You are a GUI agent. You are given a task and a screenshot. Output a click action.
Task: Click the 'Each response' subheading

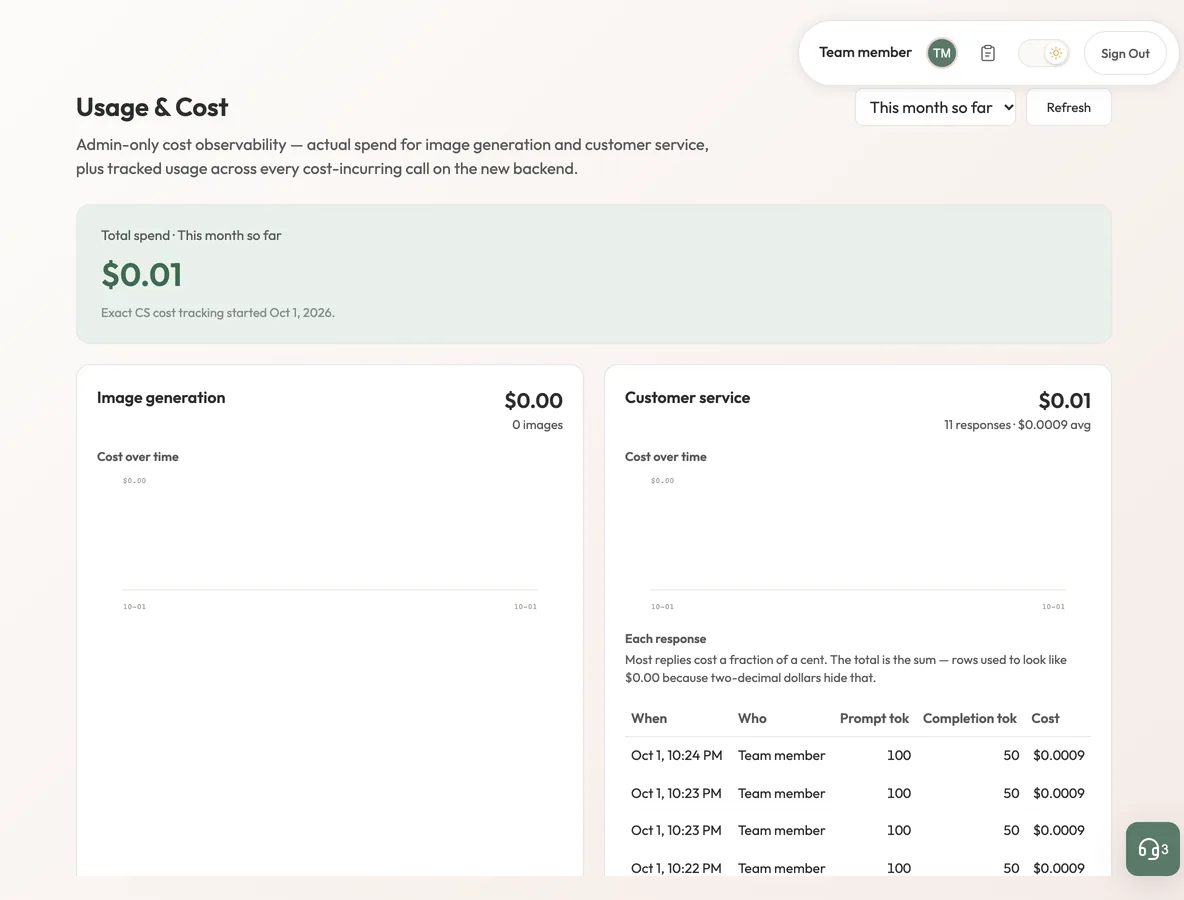pos(665,639)
